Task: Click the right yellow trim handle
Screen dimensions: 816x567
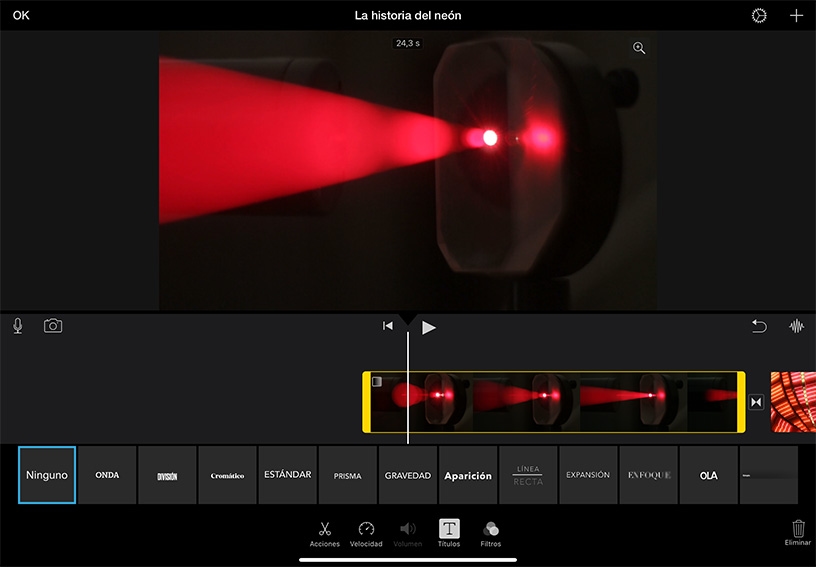Action: tap(741, 402)
